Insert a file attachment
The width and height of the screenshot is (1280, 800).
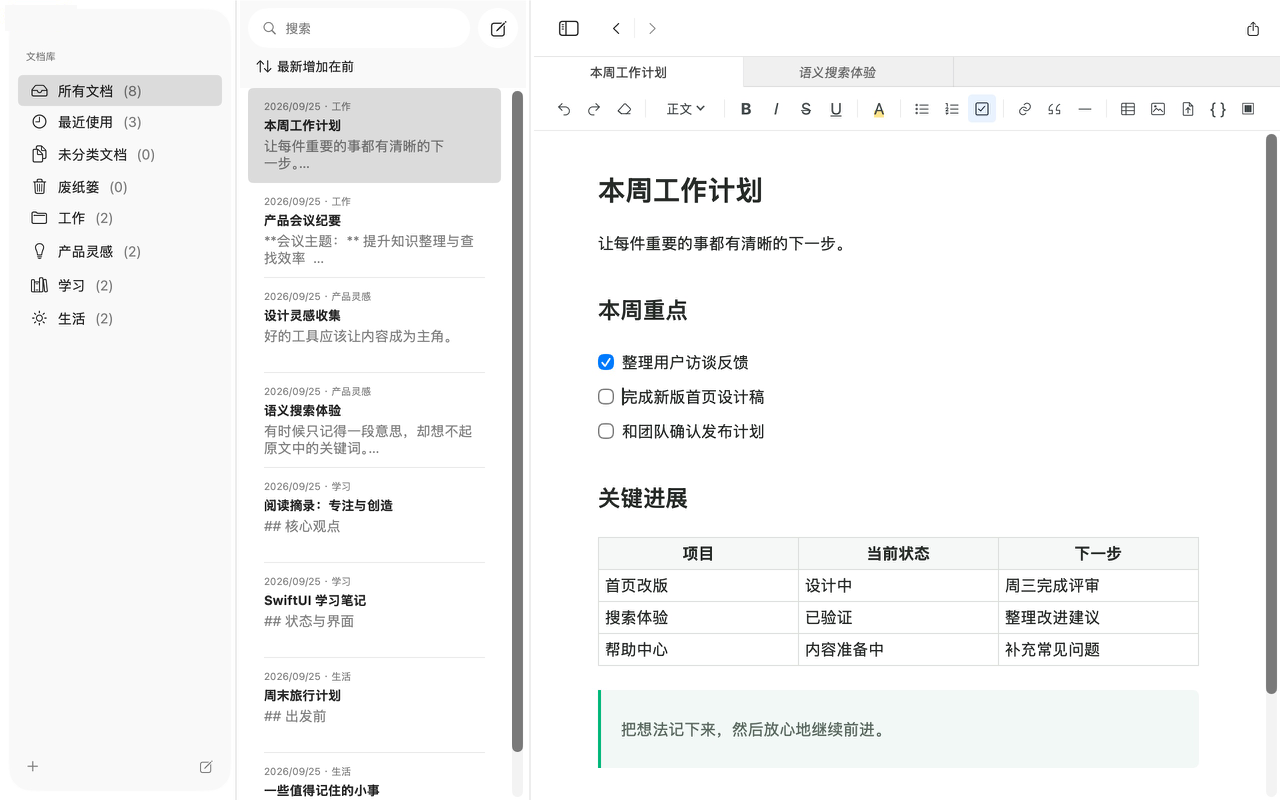click(x=1188, y=109)
